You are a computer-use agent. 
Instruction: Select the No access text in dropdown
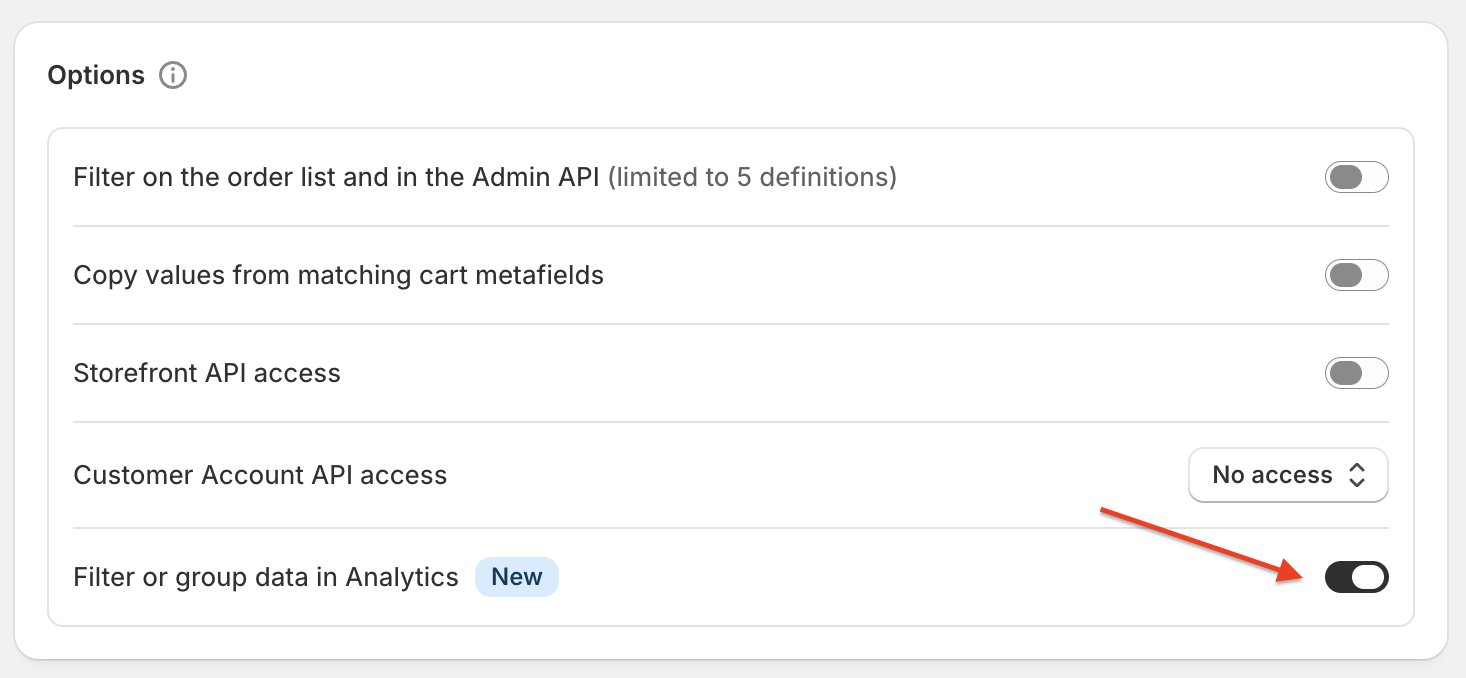coord(1272,475)
